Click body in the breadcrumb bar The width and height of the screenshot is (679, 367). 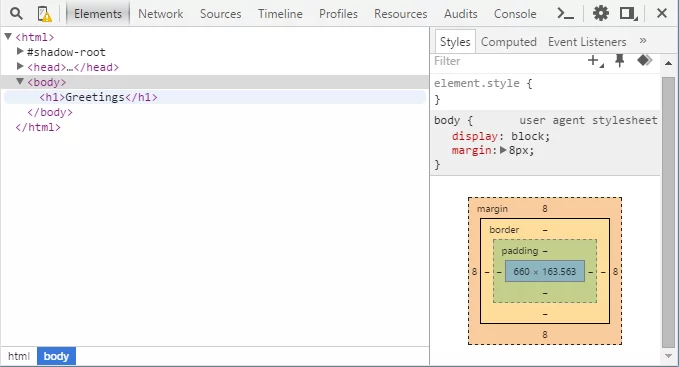coord(56,356)
